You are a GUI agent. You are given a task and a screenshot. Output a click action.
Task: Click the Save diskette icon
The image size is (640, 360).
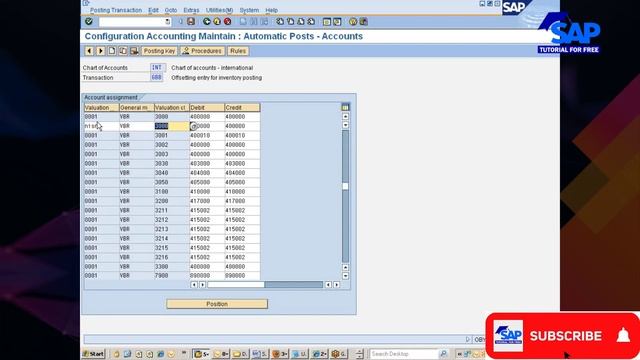pyautogui.click(x=191, y=22)
